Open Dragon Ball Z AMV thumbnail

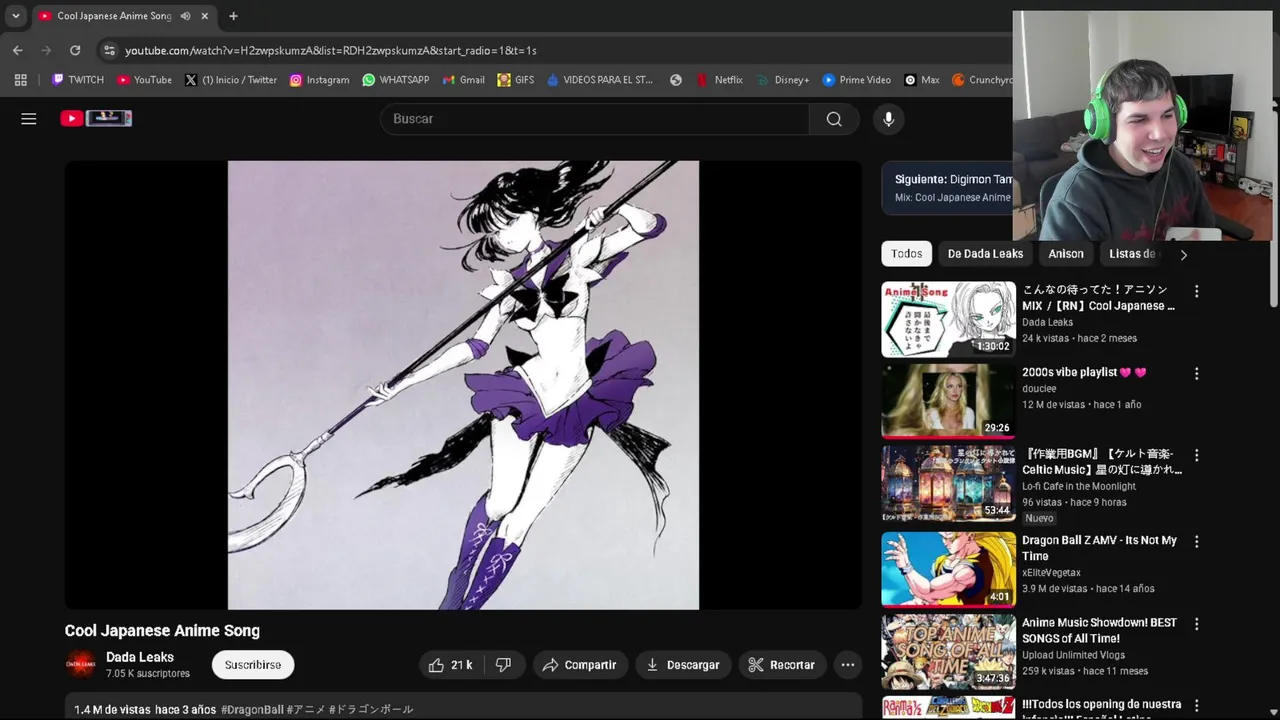click(x=948, y=569)
